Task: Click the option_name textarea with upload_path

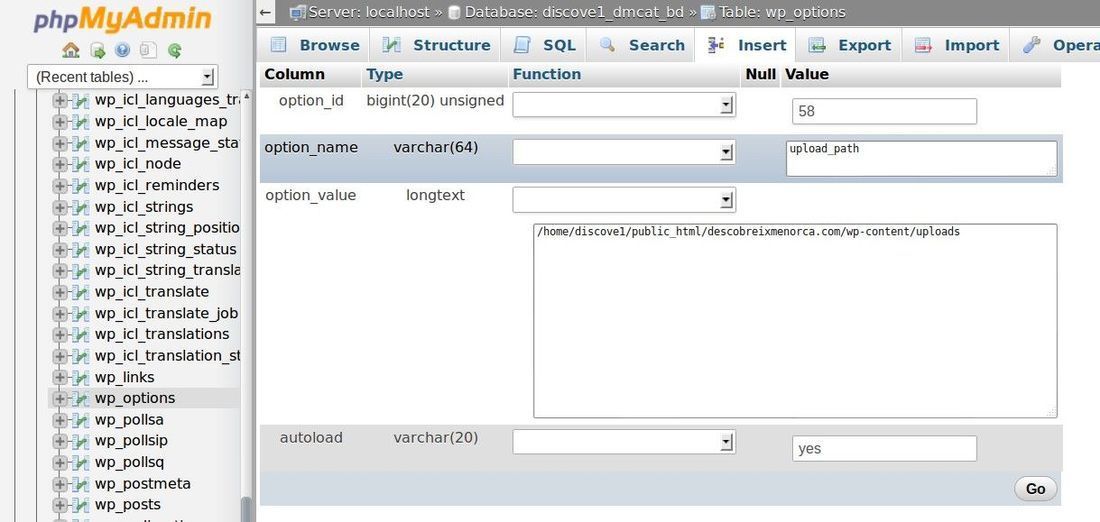Action: 921,159
